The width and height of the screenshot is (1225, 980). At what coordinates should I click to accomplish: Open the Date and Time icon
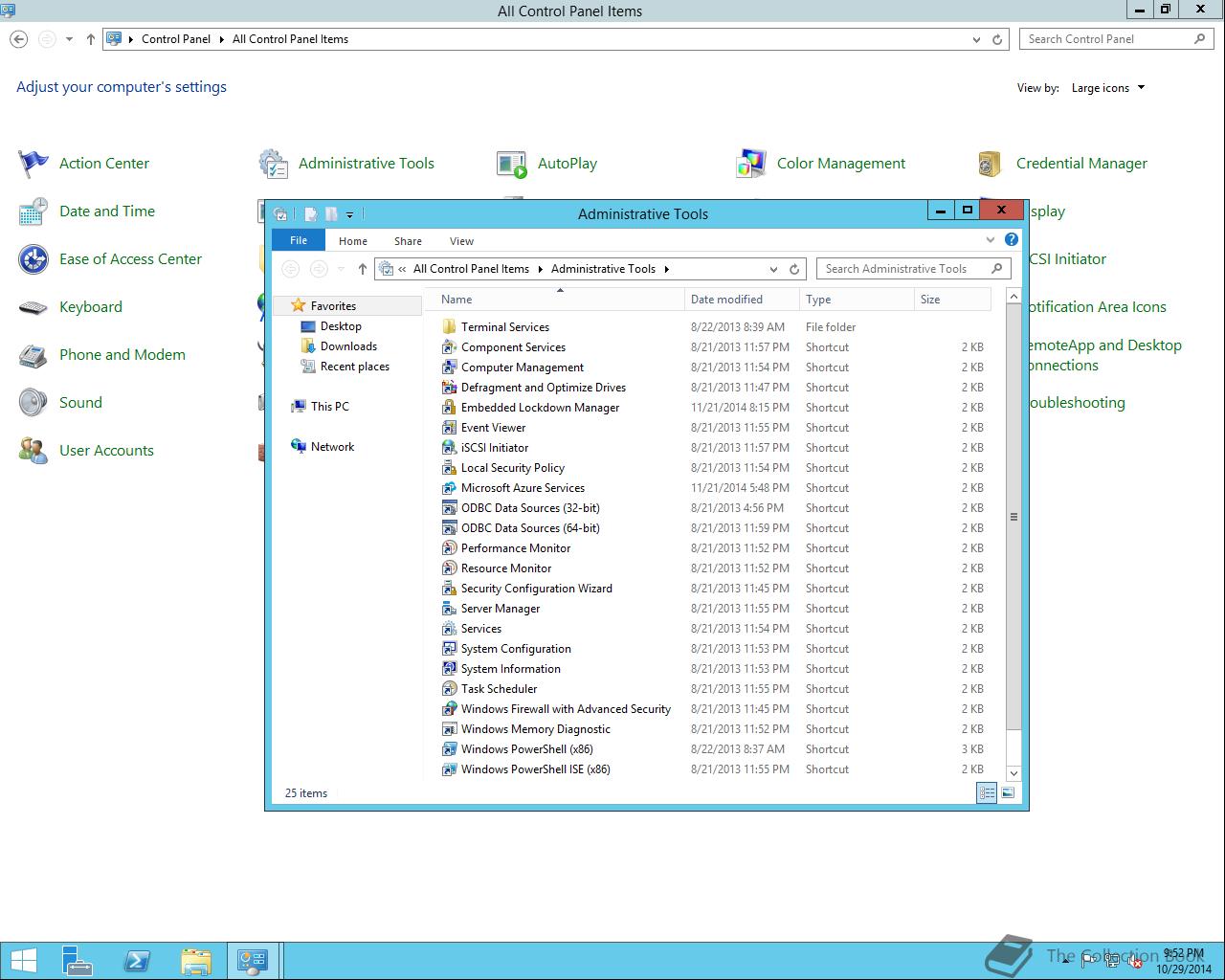[x=33, y=212]
